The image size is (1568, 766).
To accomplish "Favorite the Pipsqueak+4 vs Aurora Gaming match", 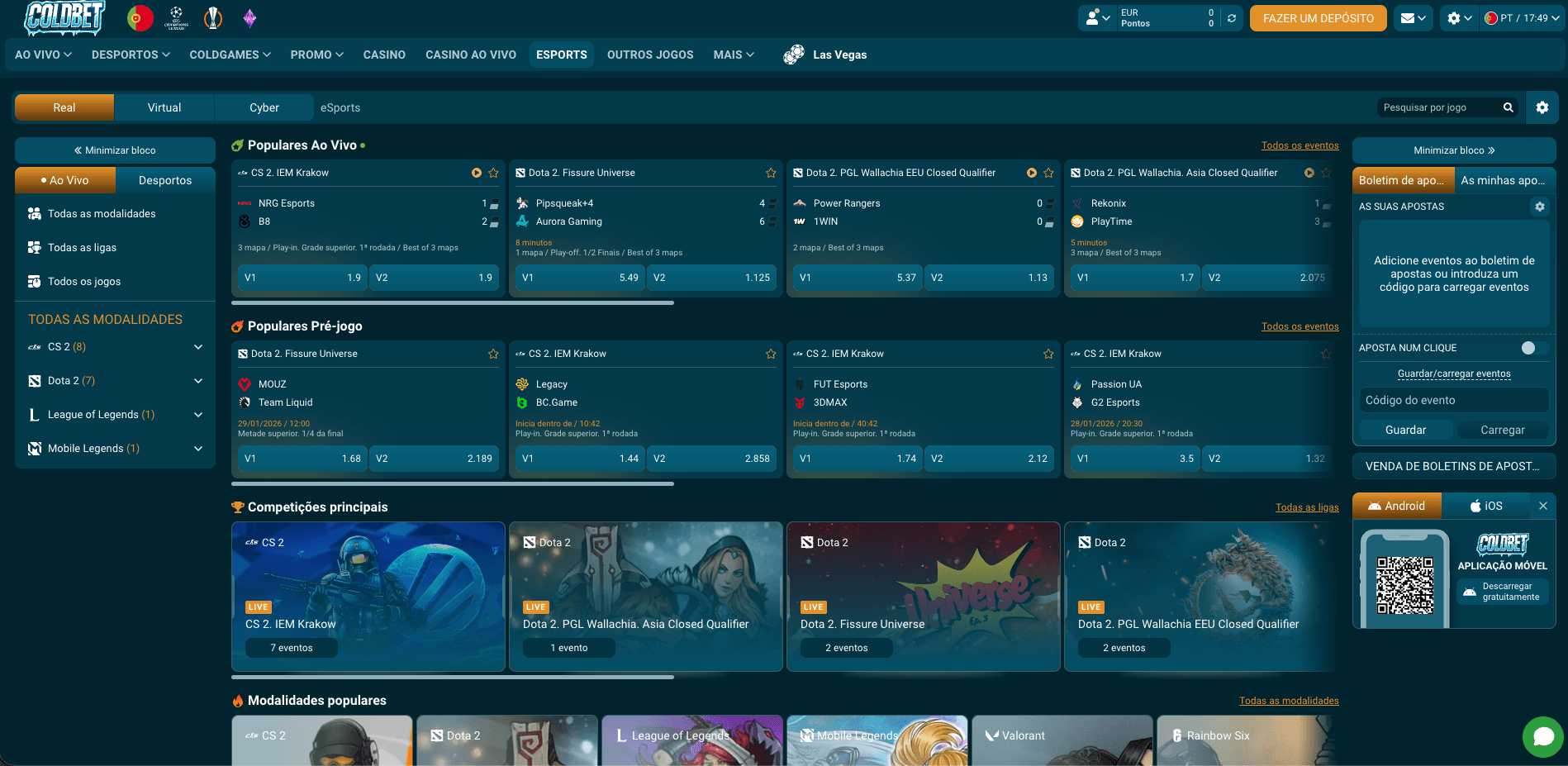I will click(771, 173).
